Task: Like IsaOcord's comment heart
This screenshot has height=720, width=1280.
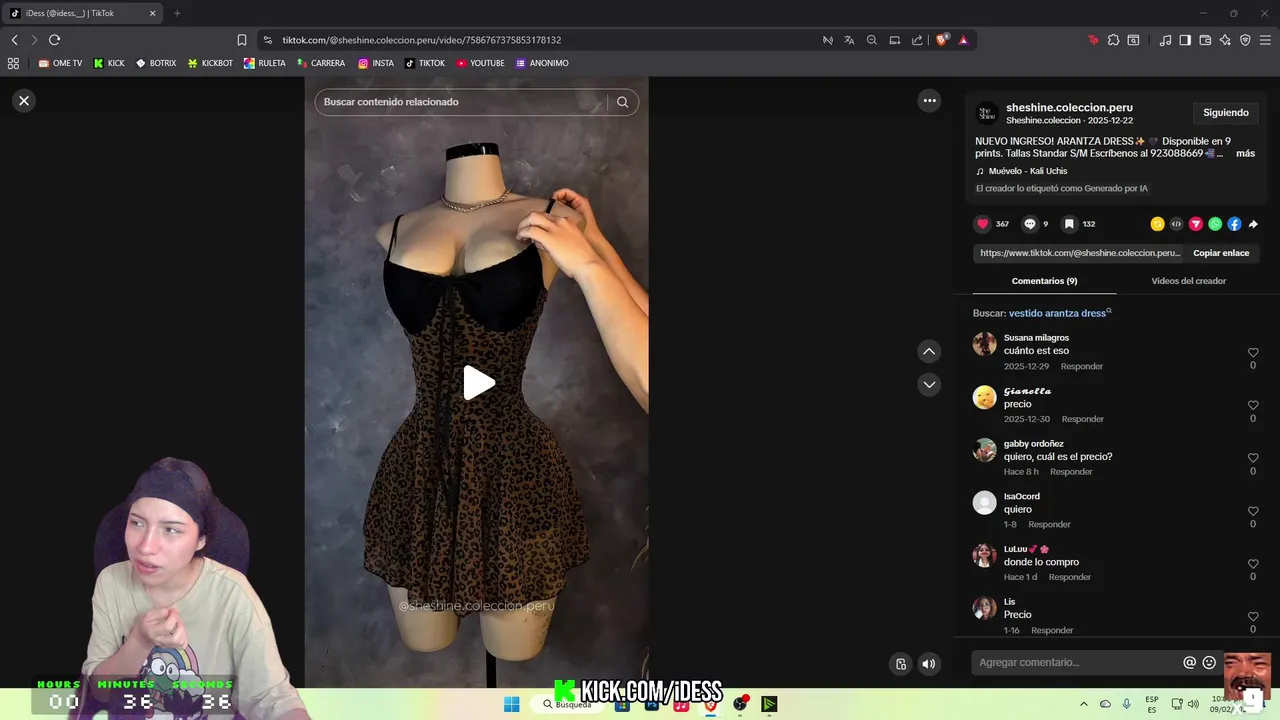Action: click(1253, 511)
